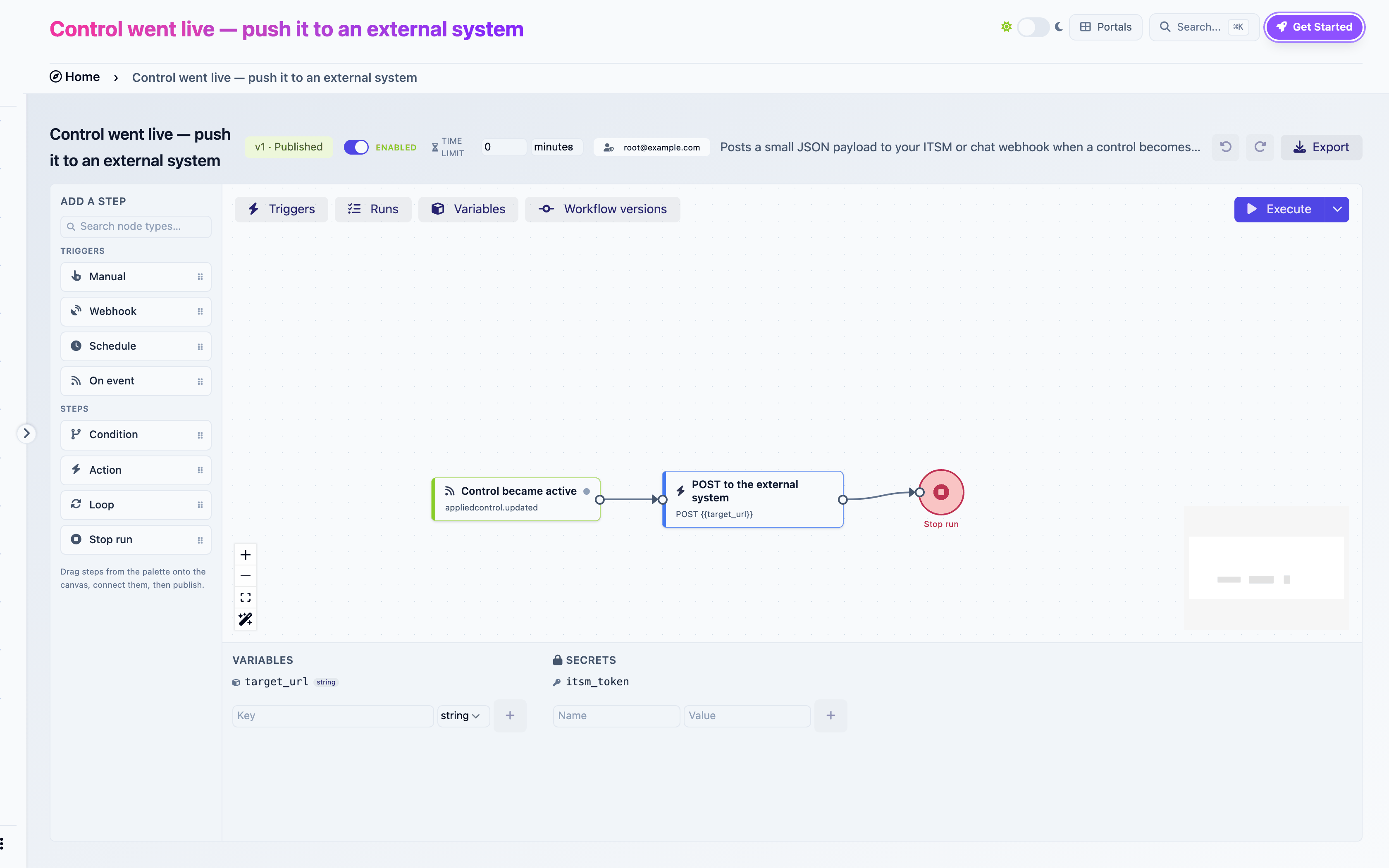Open the variable type string dropdown
The width and height of the screenshot is (1389, 868).
[463, 716]
